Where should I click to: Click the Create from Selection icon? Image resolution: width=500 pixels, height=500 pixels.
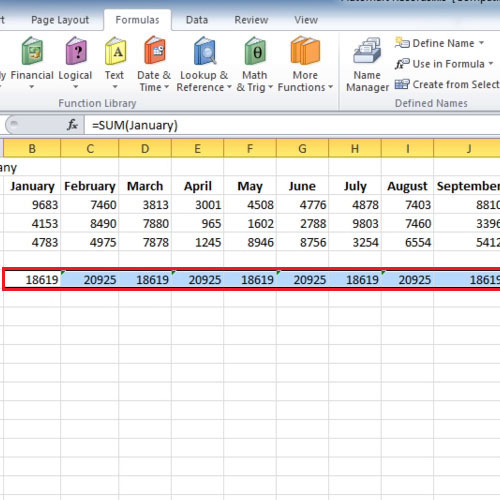[x=402, y=84]
